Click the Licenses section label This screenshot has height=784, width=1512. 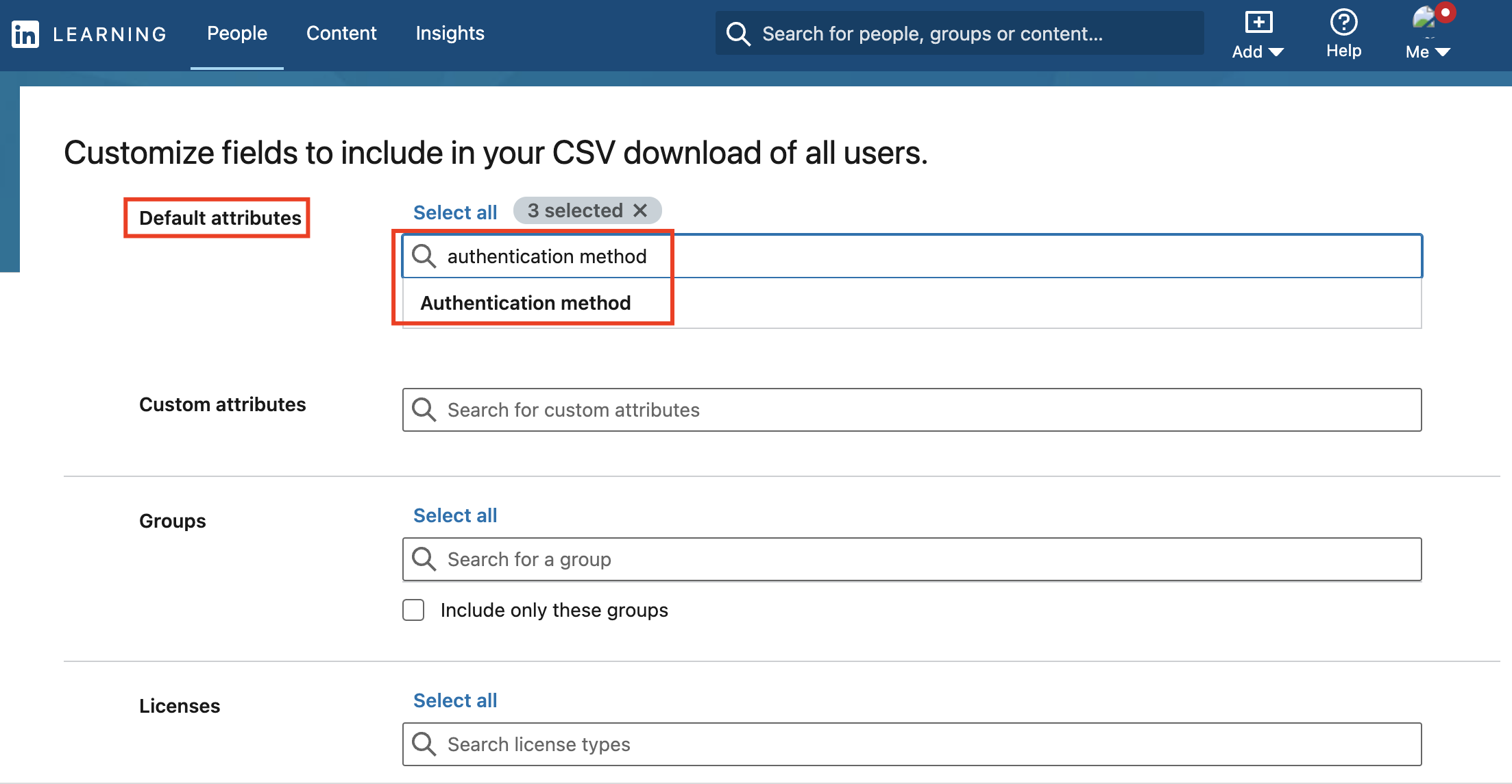click(x=180, y=706)
